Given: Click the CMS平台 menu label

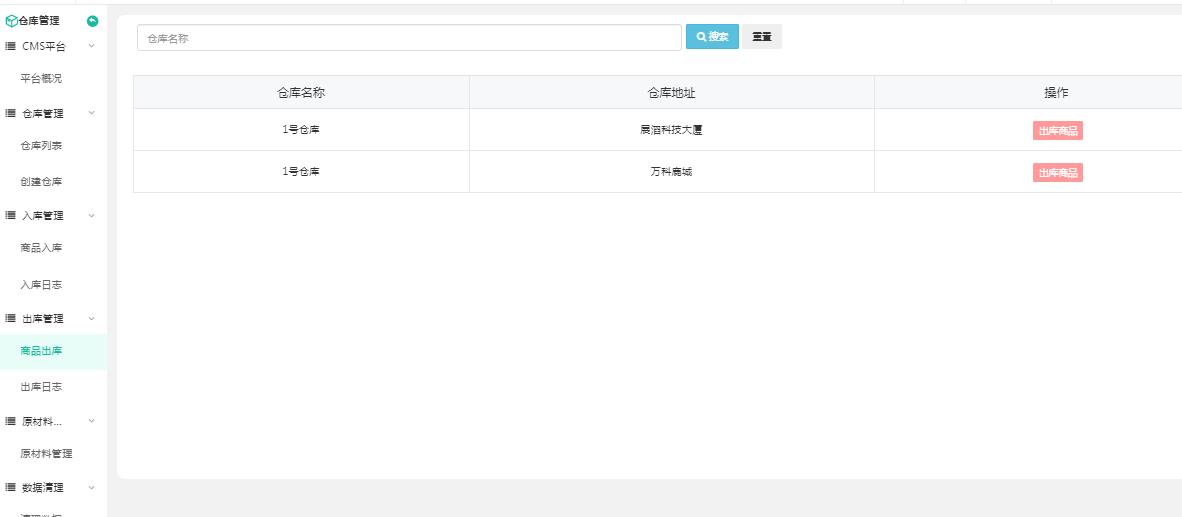Looking at the screenshot, I should coord(44,47).
